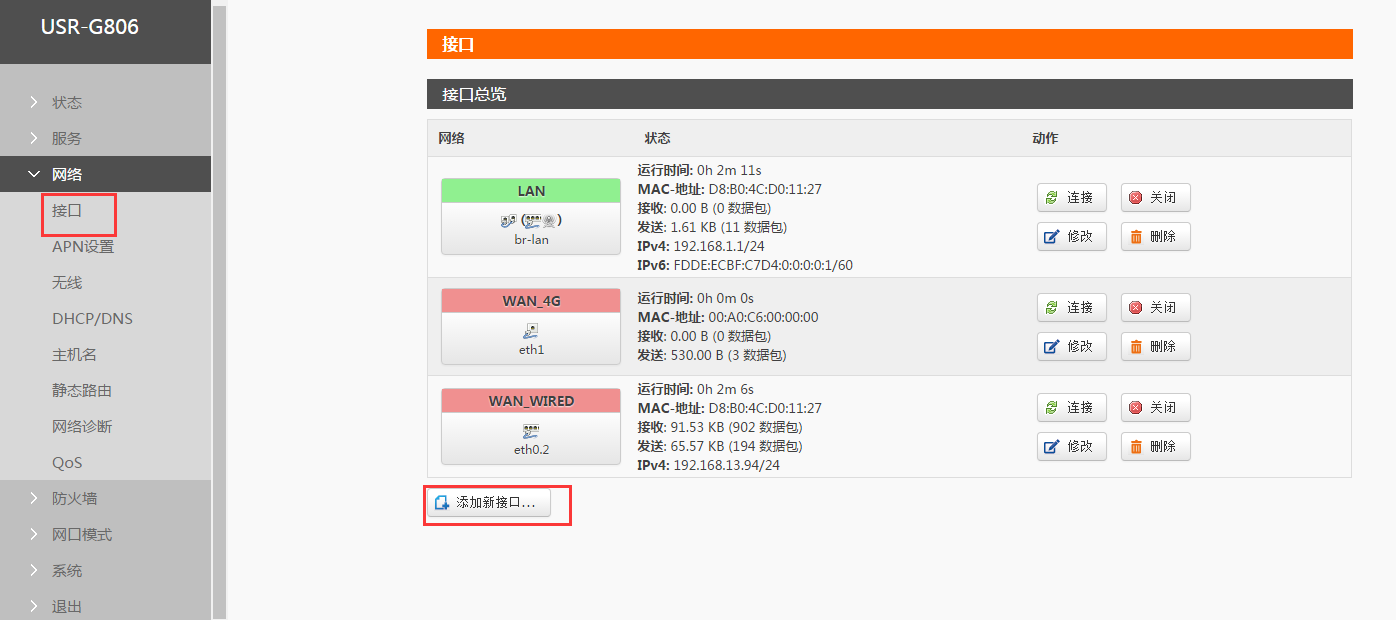
Task: Close the WAN_WIRED interface
Action: click(x=1155, y=408)
